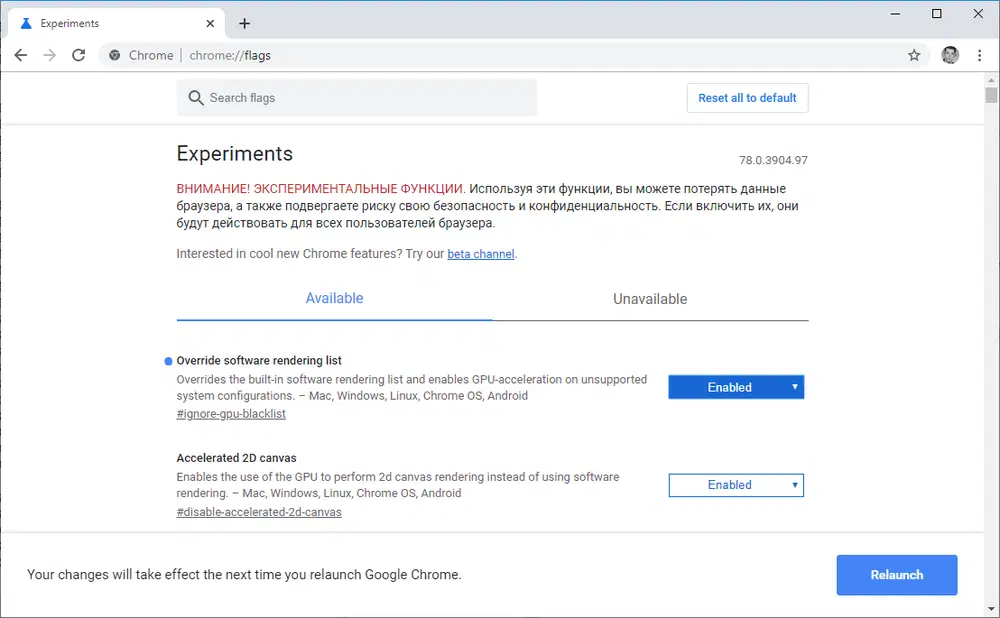Click Reset all to default
Viewport: 1000px width, 618px height.
747,98
